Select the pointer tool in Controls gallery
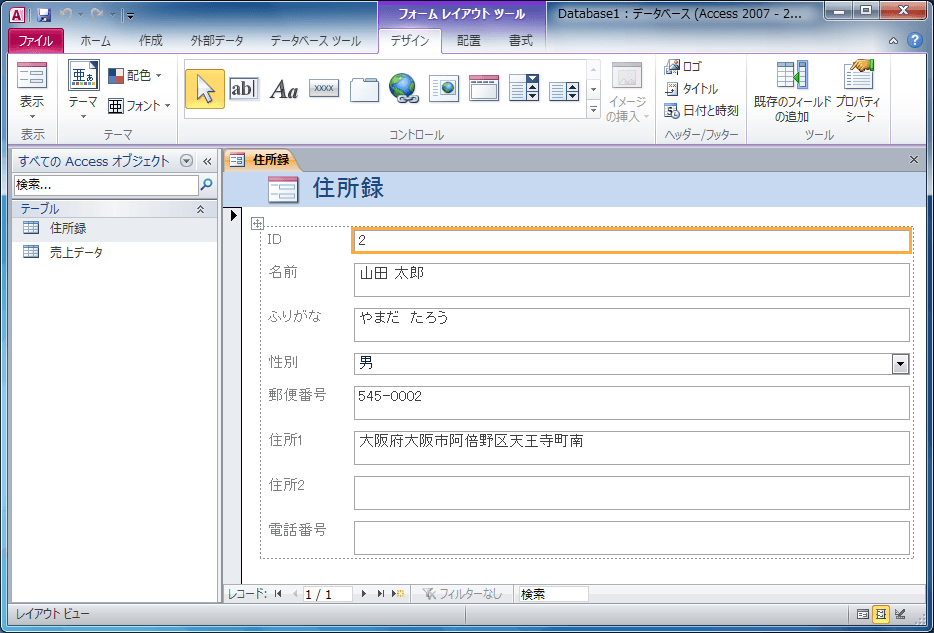The image size is (934, 633). (x=205, y=89)
